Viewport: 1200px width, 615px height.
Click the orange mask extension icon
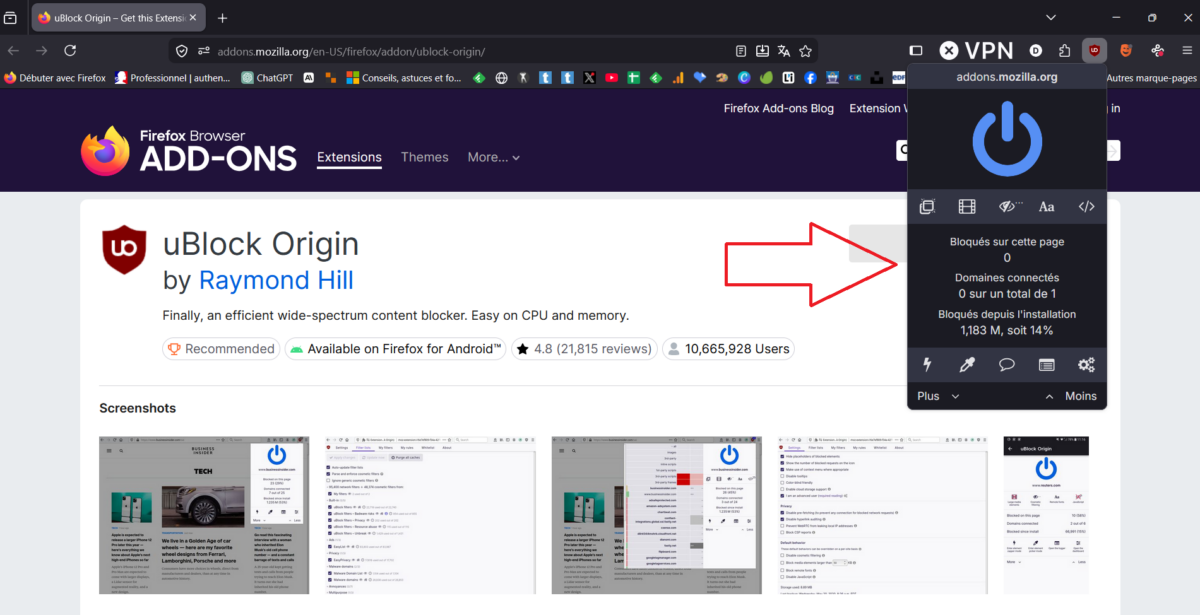pos(1125,50)
